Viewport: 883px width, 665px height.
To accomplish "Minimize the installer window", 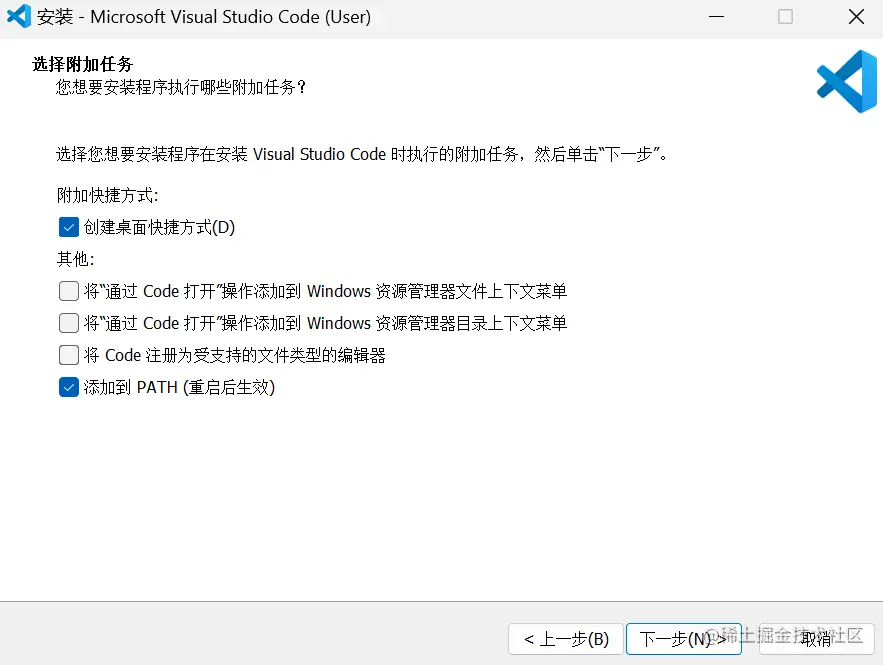I will click(716, 17).
